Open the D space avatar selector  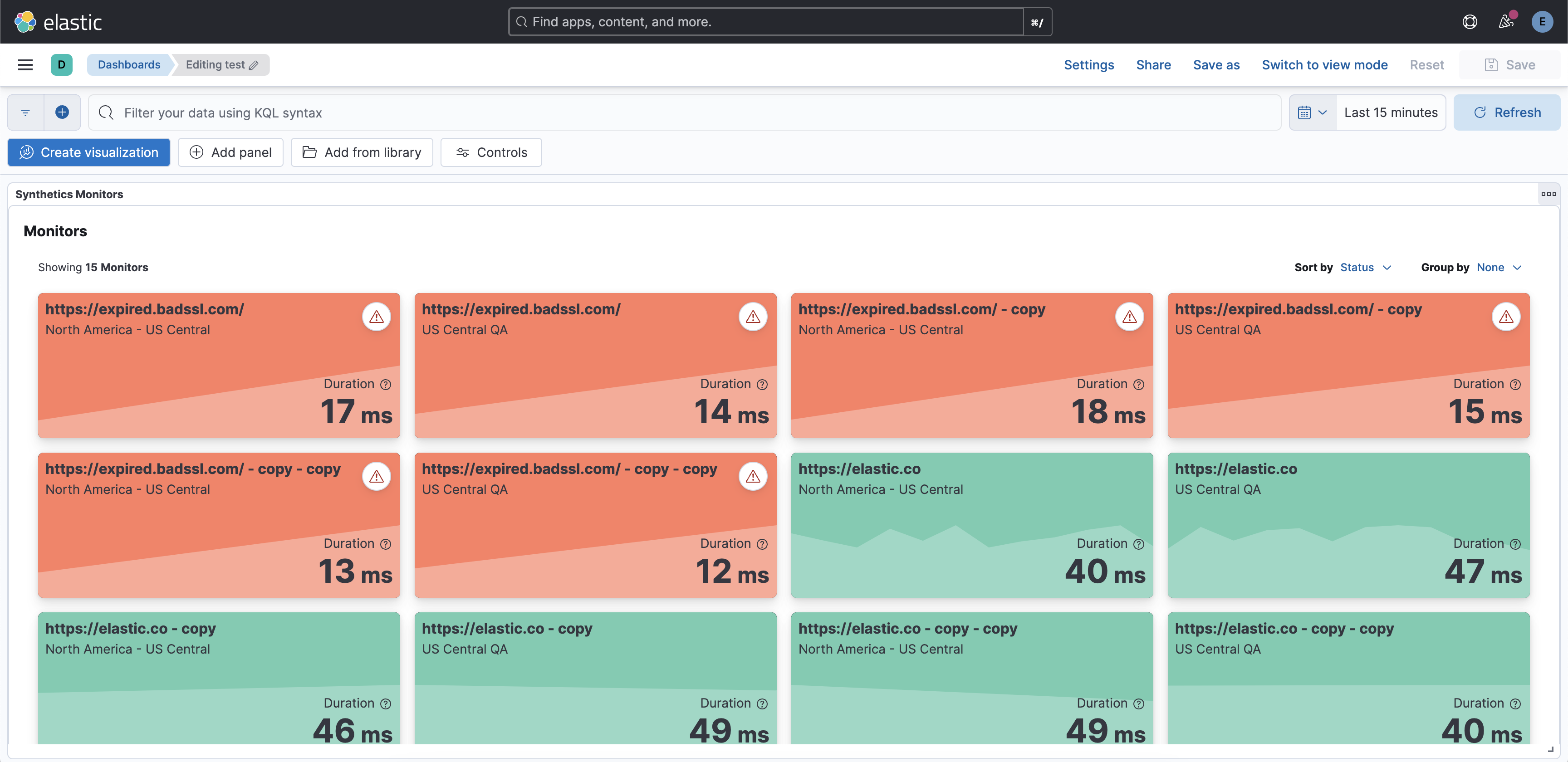62,64
